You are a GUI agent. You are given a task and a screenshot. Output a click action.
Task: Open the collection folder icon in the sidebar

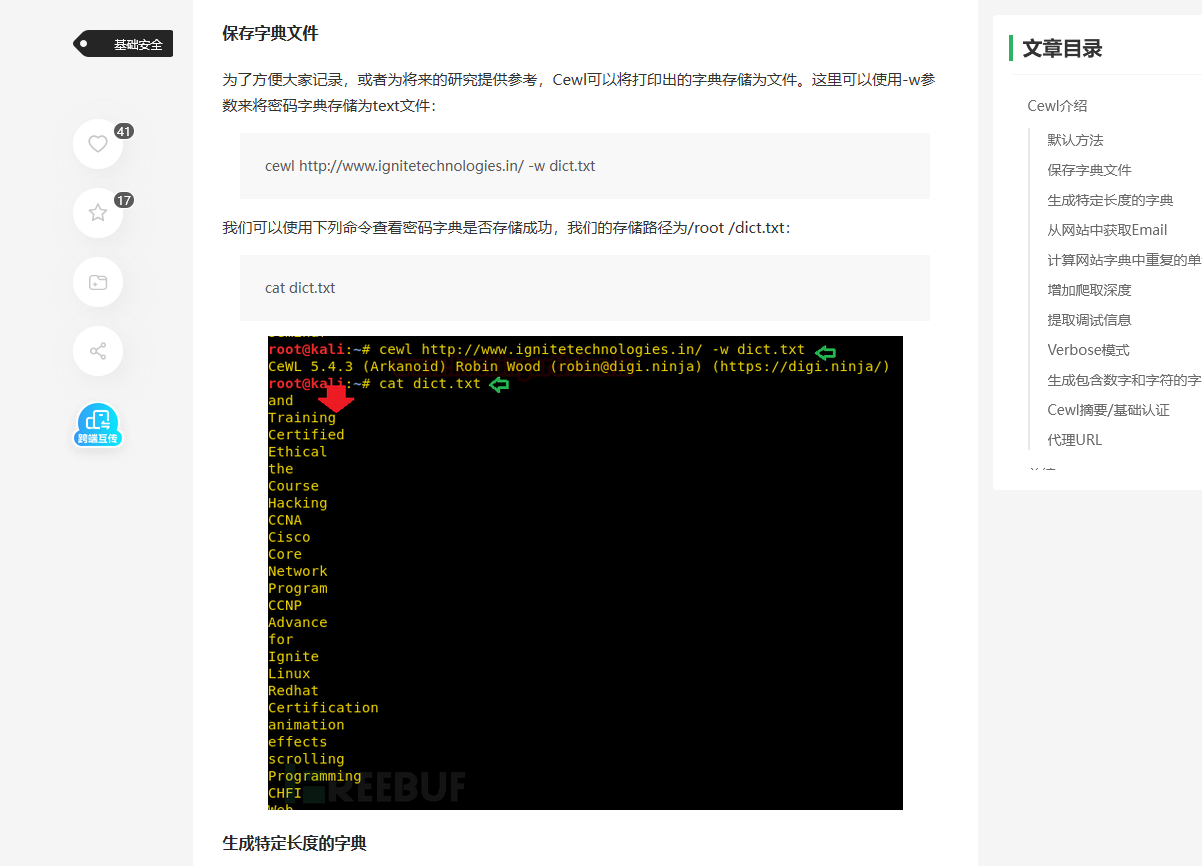(97, 281)
